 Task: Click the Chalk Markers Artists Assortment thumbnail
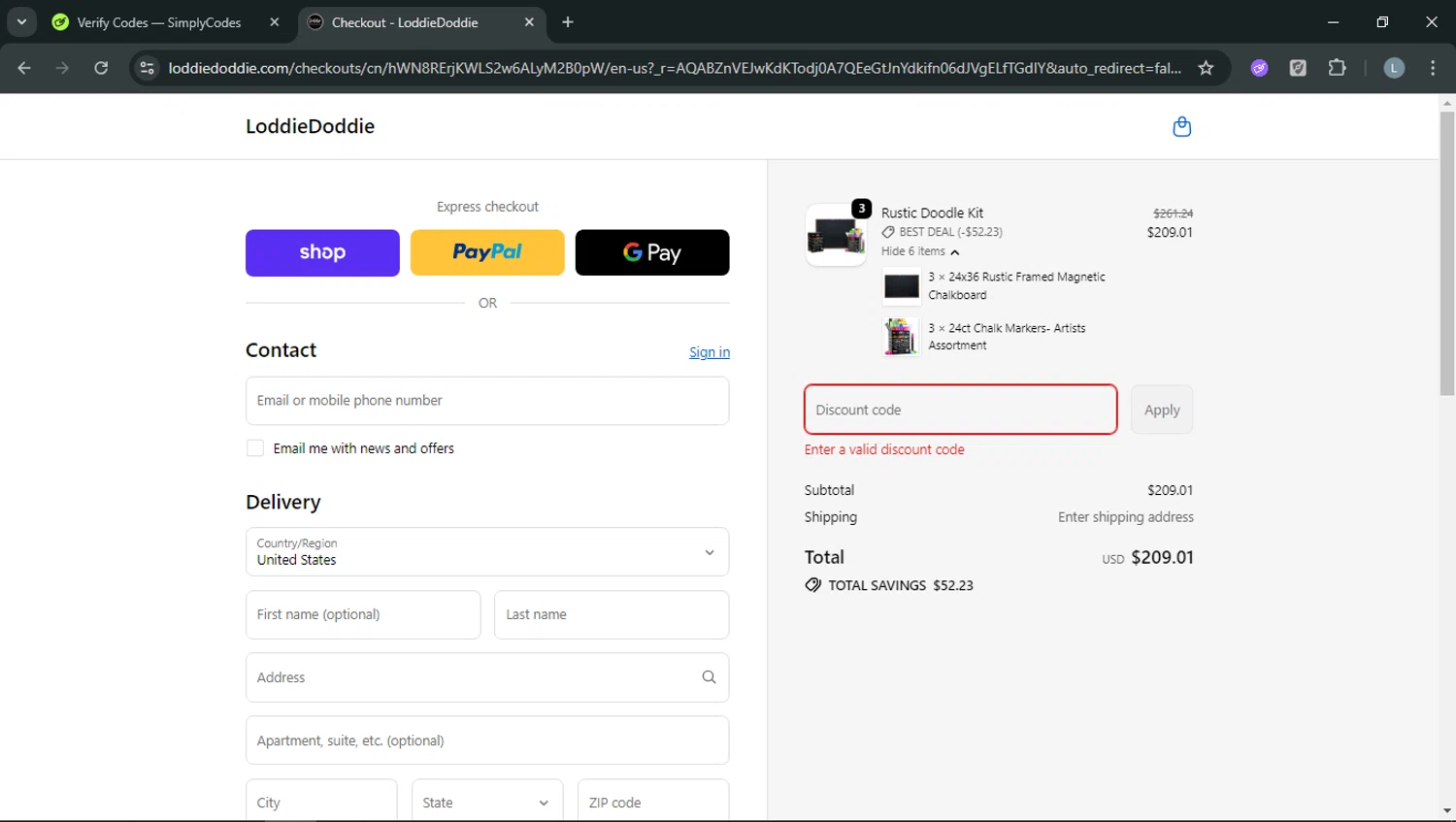901,337
